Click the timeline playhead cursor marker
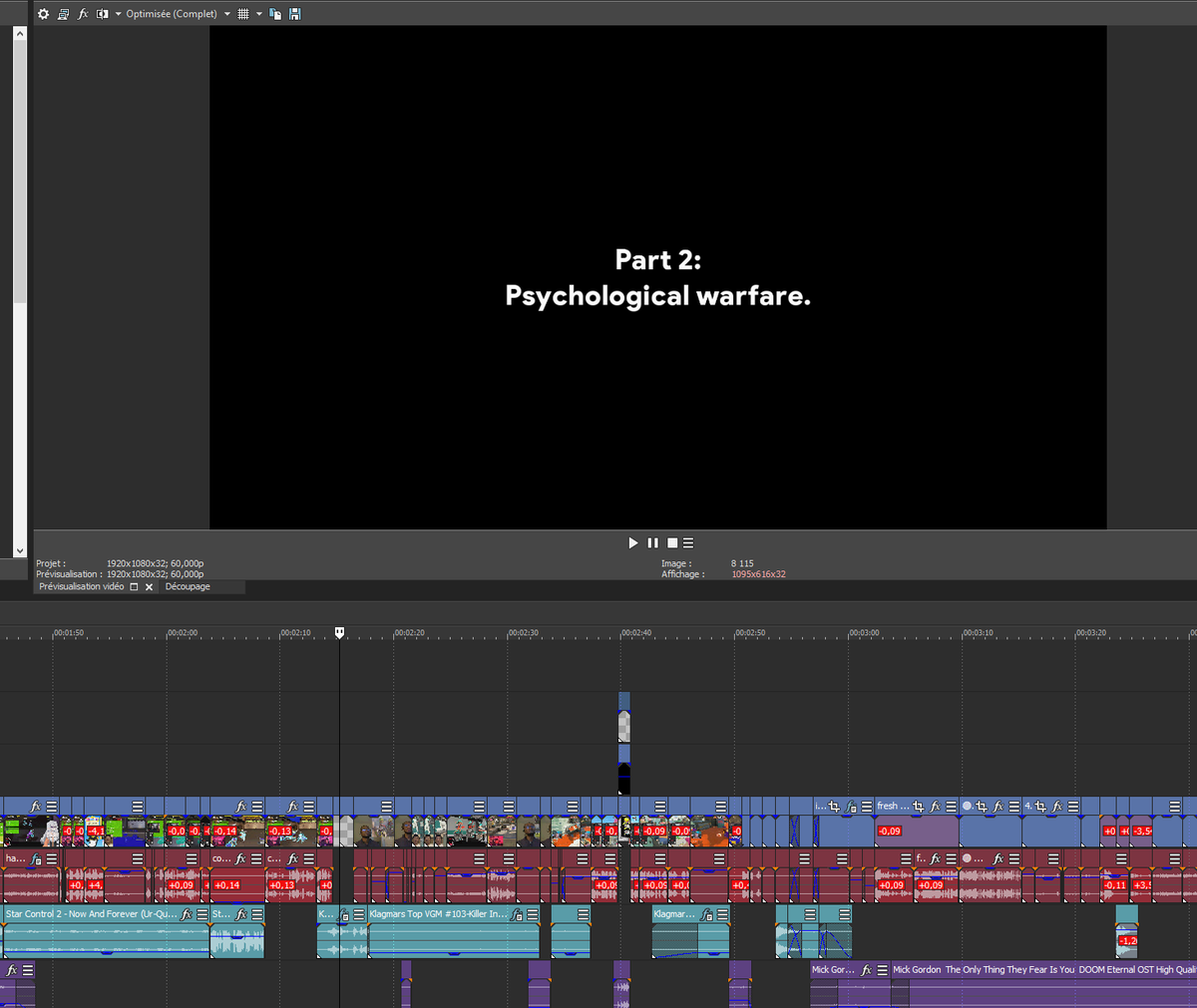 pos(339,632)
